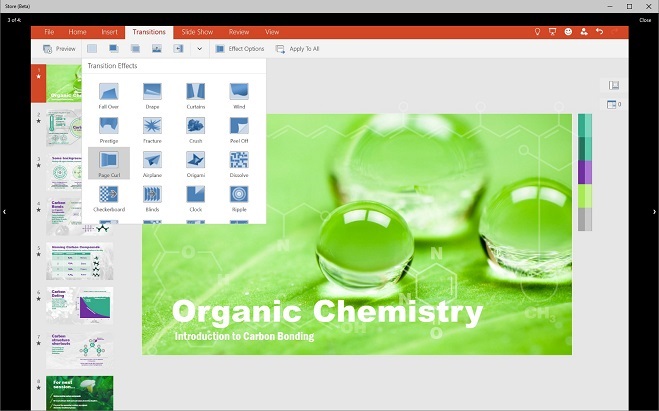This screenshot has width=659, height=411.
Task: Go to previous screenshot with left arrow
Action: point(4,212)
